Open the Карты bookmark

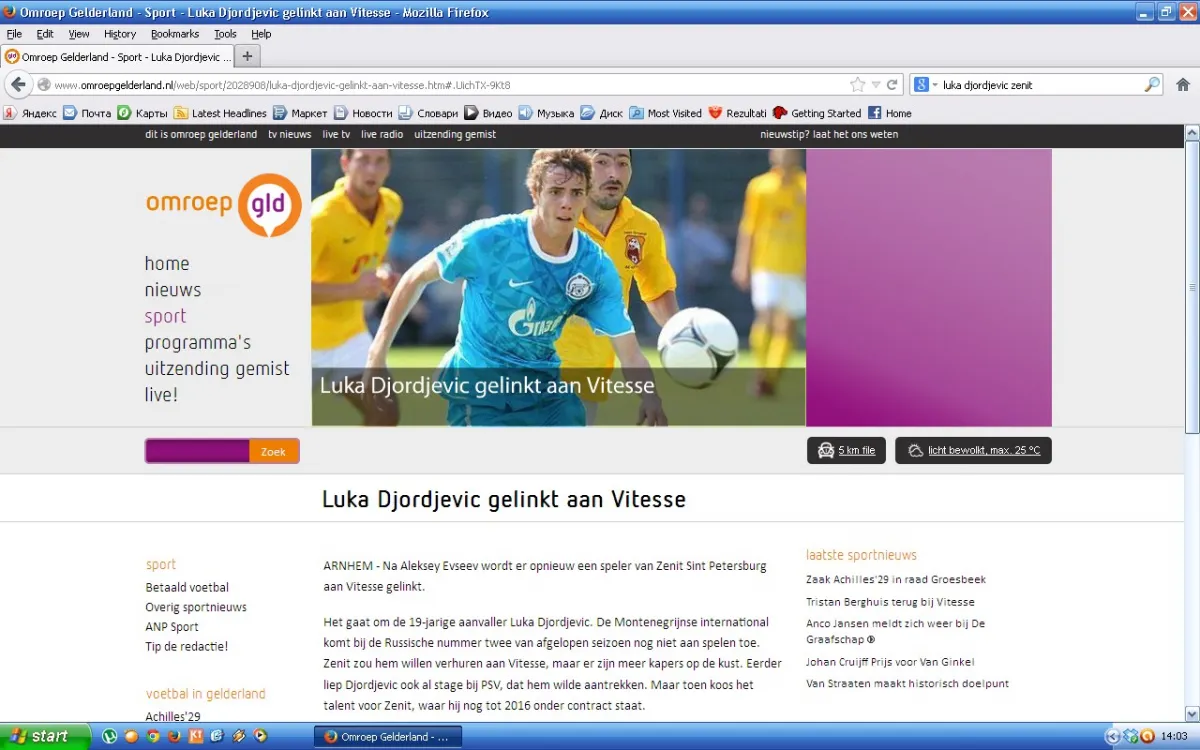tap(142, 113)
